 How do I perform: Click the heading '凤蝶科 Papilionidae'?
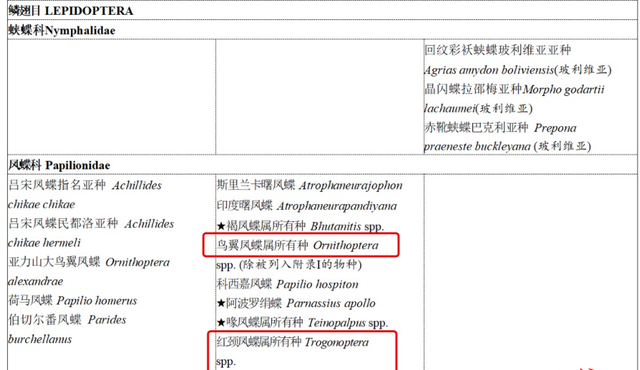[59, 165]
